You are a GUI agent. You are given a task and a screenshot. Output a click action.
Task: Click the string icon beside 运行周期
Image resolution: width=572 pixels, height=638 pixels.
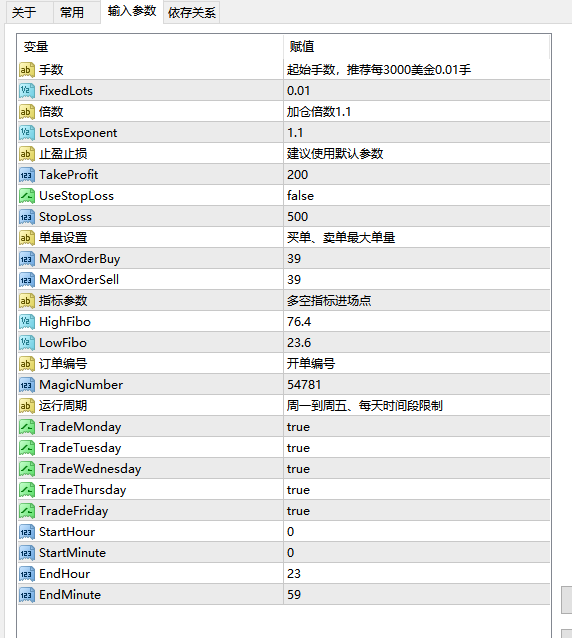(26, 406)
